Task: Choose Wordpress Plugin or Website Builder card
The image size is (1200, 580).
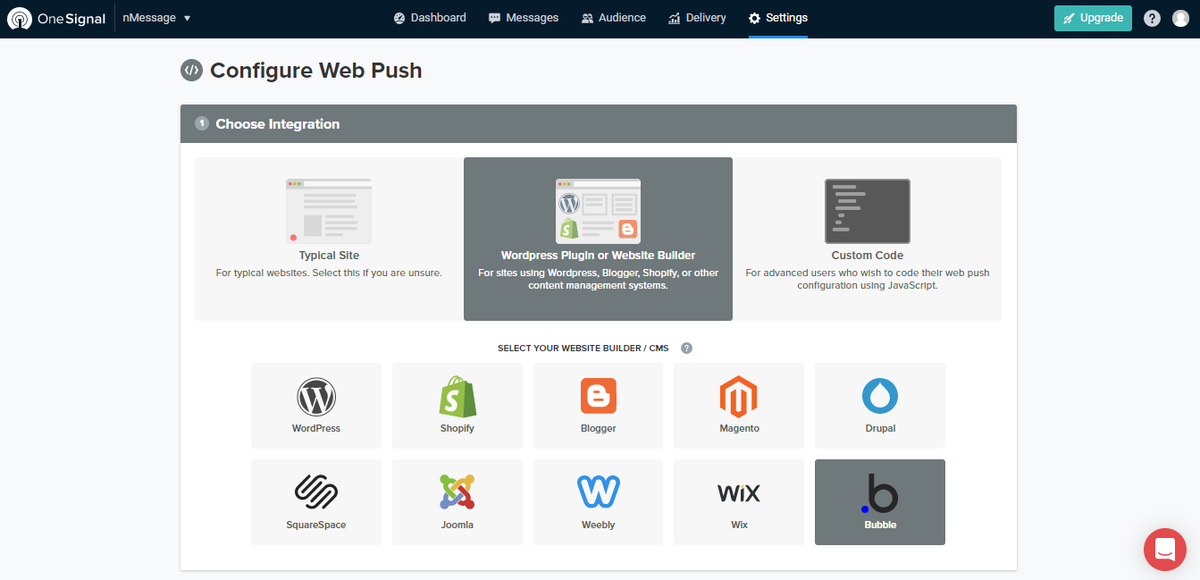Action: [598, 239]
